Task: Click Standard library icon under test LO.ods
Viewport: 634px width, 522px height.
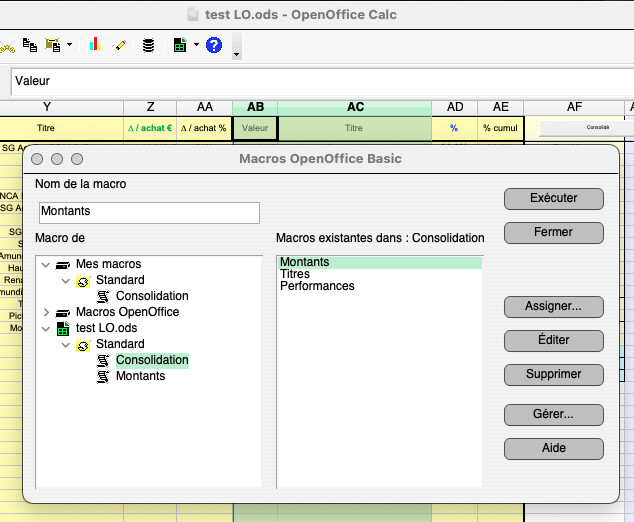Action: click(x=83, y=346)
